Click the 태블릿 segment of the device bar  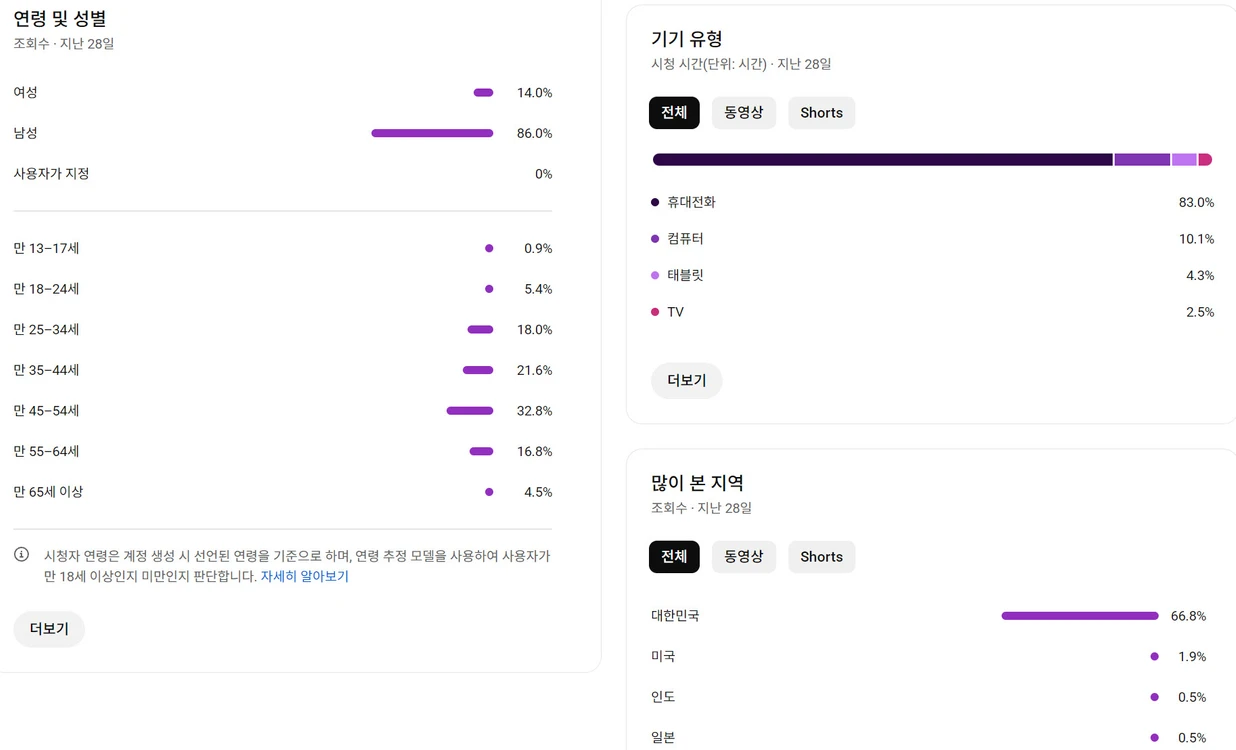[1184, 160]
